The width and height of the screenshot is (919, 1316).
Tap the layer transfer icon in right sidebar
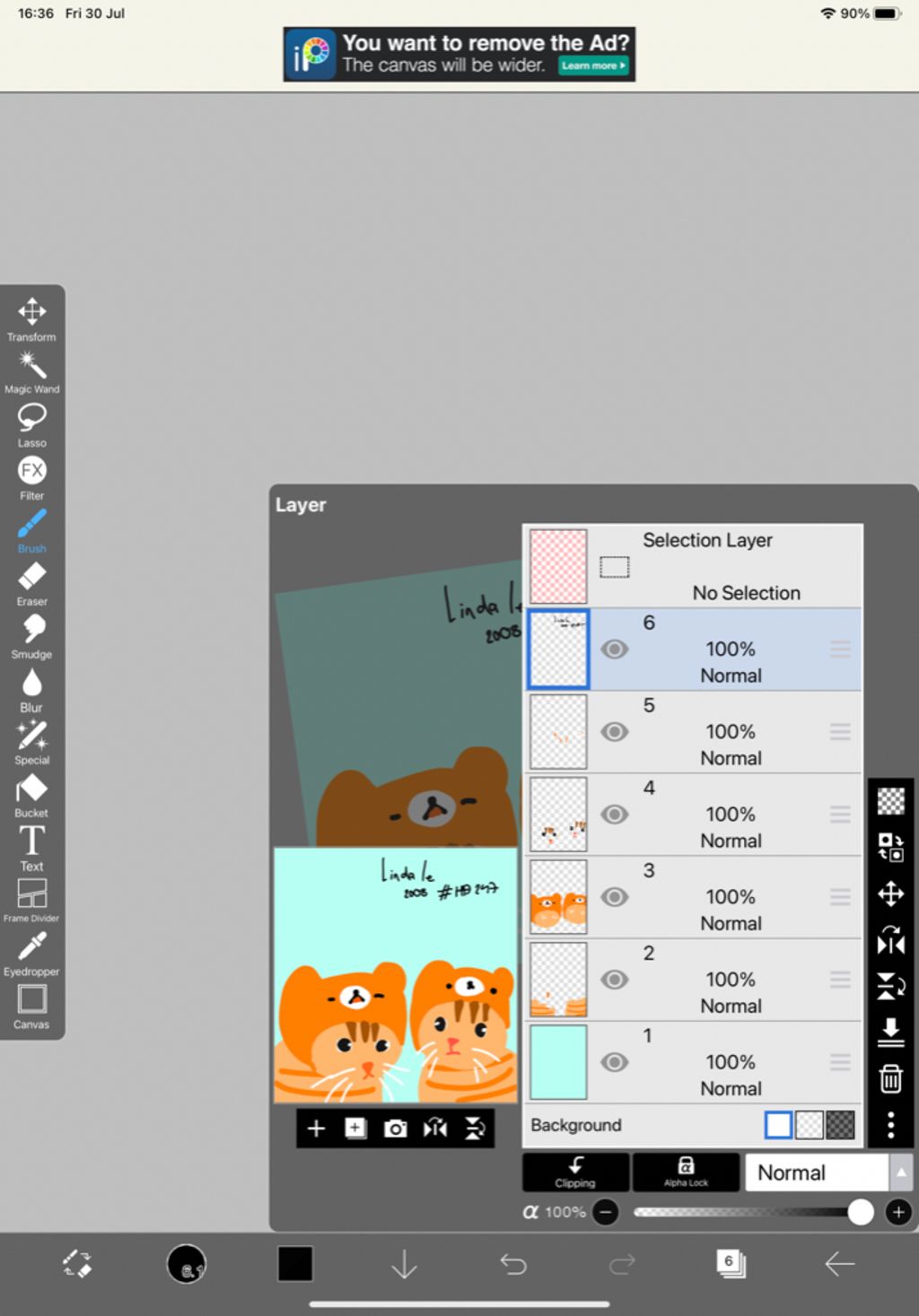click(890, 847)
